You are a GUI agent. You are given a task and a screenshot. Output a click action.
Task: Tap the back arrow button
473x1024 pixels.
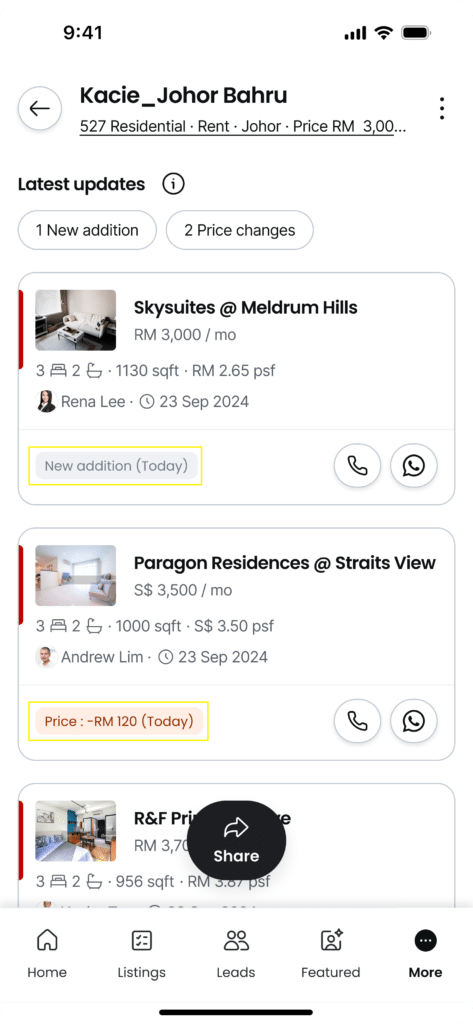(40, 108)
